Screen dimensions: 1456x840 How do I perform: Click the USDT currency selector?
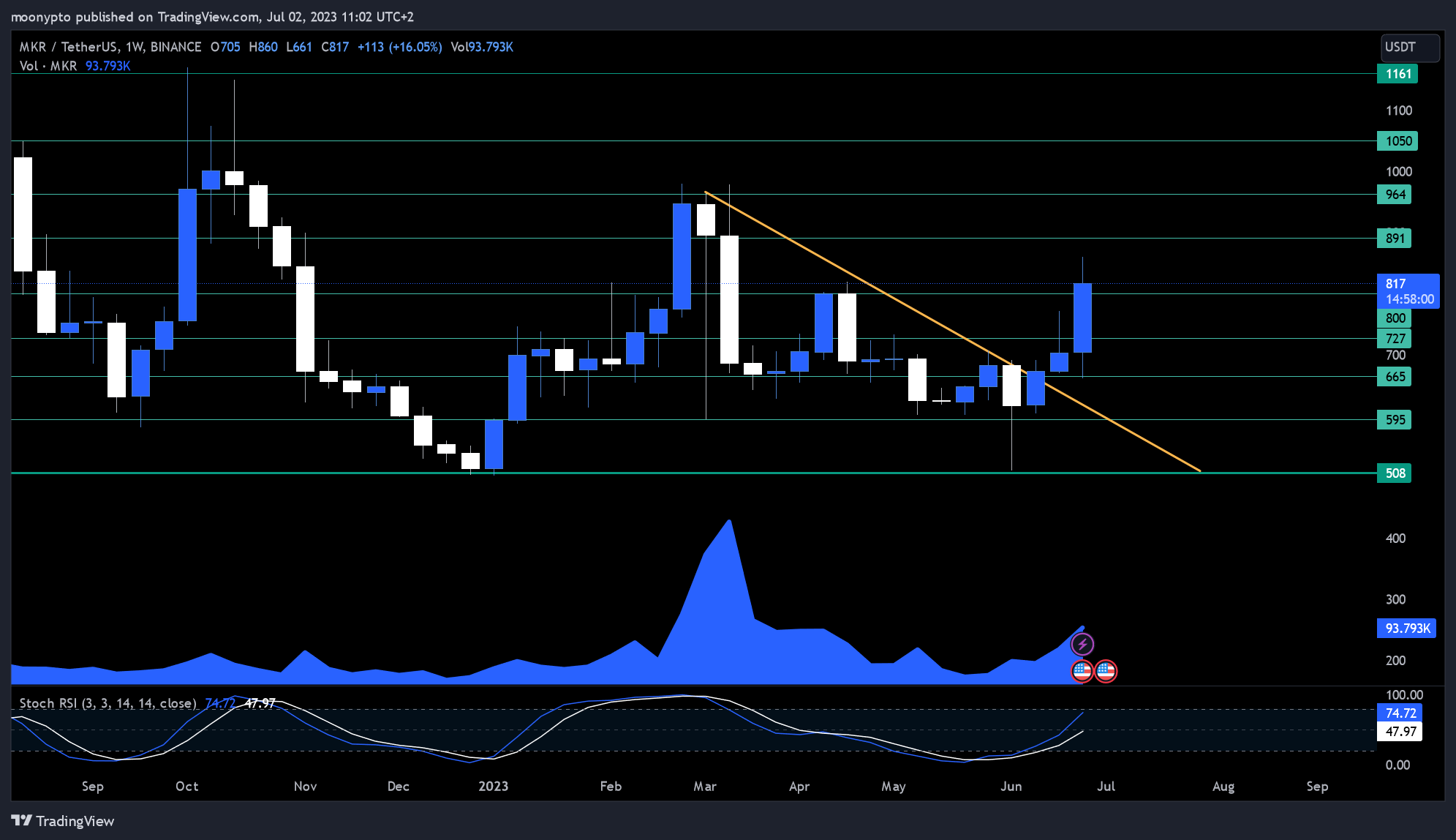click(1411, 48)
